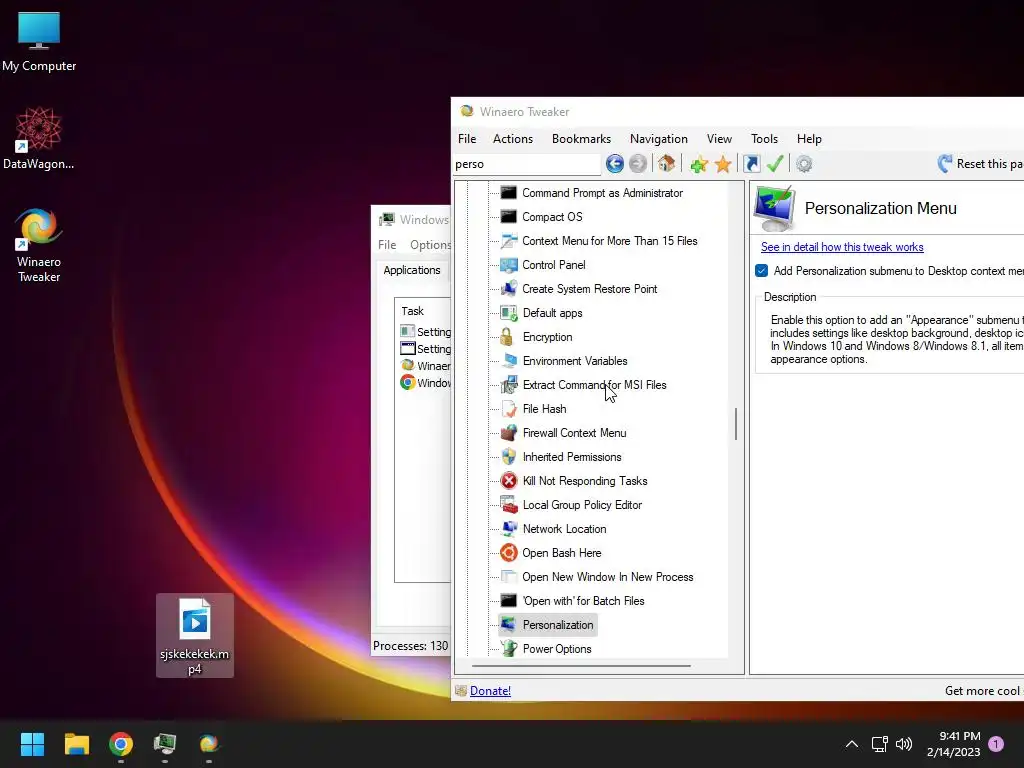This screenshot has height=768, width=1024.
Task: Click the Kill Not Responding Tasks red icon
Action: pos(508,481)
